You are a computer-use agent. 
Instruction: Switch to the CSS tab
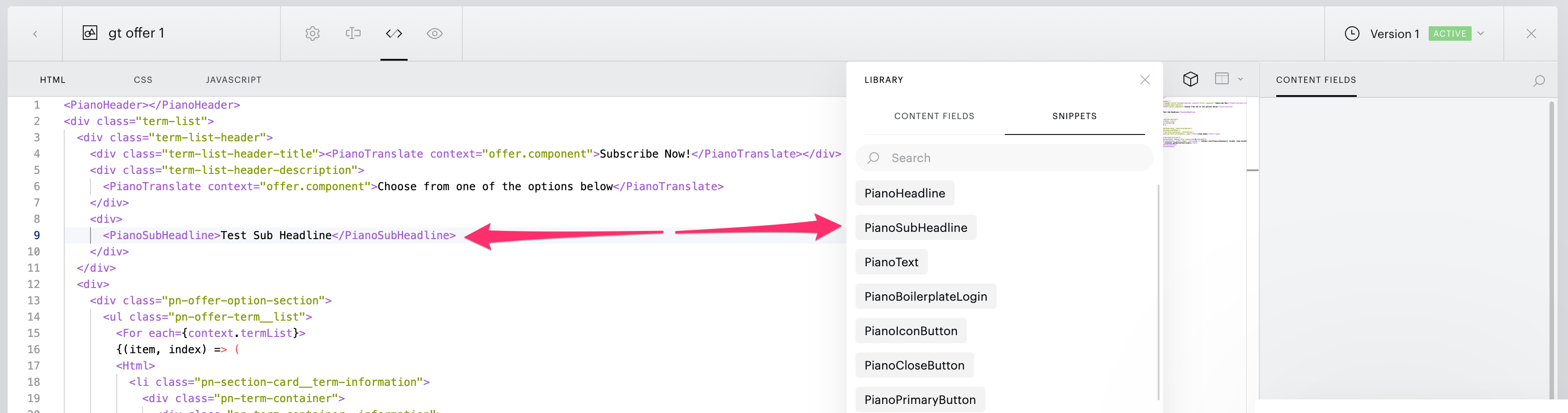[143, 80]
